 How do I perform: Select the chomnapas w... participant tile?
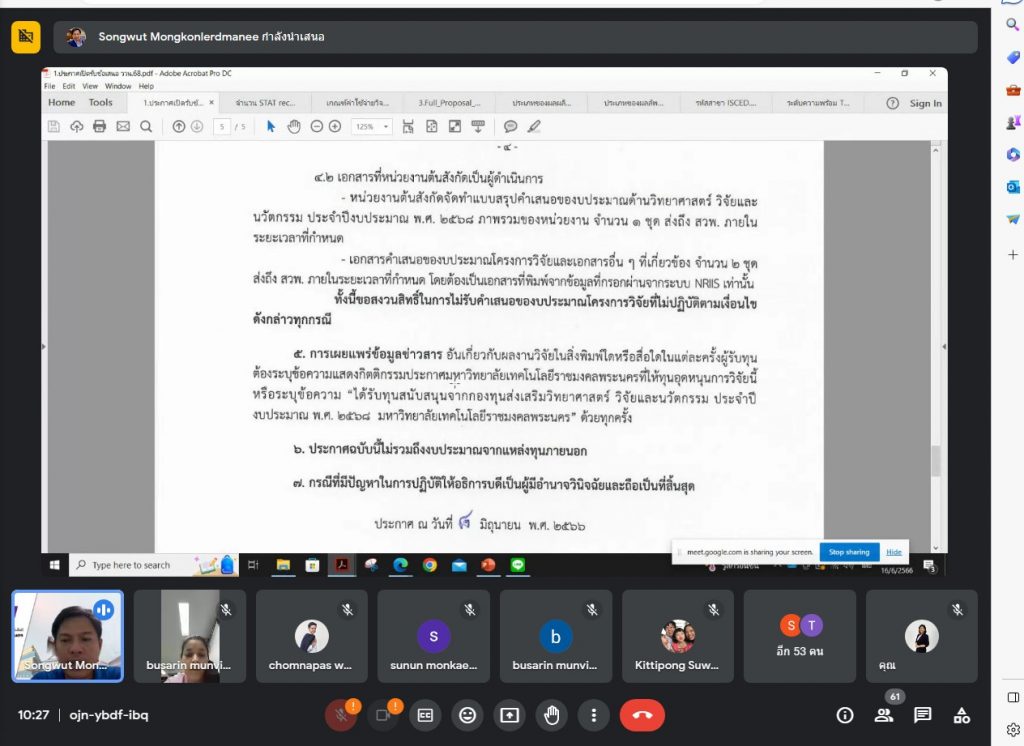[x=311, y=636]
